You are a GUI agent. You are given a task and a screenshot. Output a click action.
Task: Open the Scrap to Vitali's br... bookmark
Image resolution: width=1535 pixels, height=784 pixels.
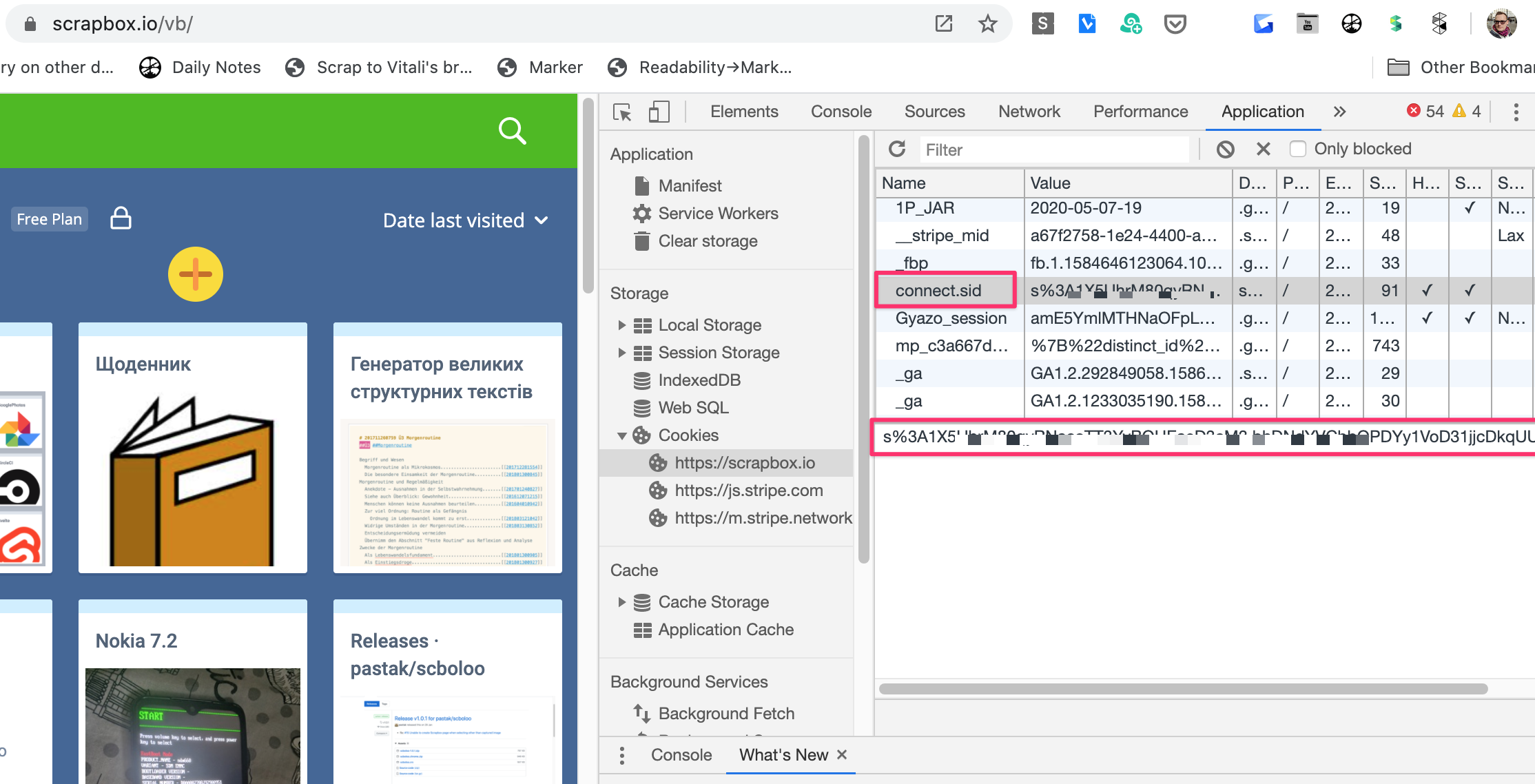(x=379, y=68)
